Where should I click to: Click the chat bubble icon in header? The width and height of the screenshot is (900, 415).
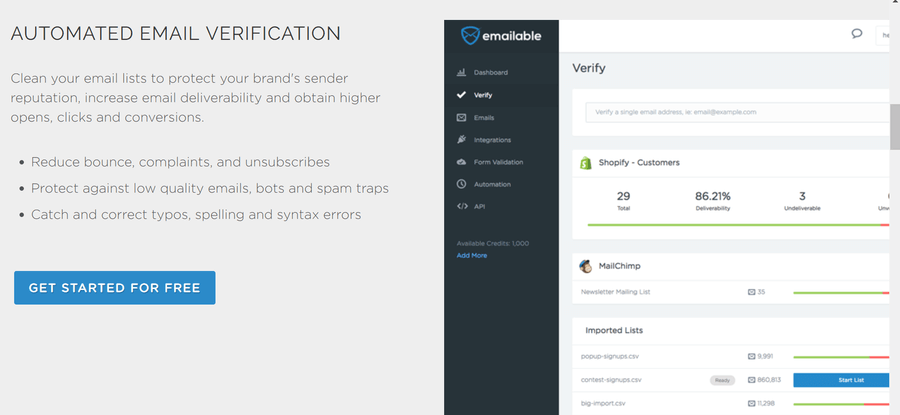point(857,34)
